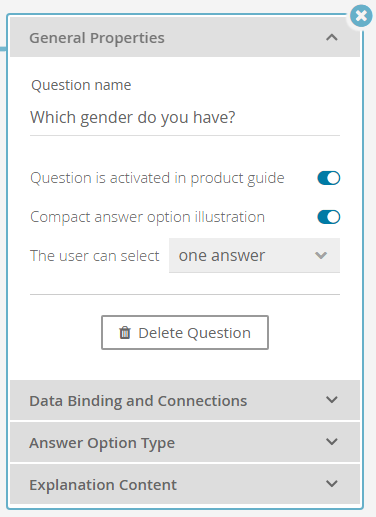
Task: Click the 'Question name' field label
Action: 81,85
